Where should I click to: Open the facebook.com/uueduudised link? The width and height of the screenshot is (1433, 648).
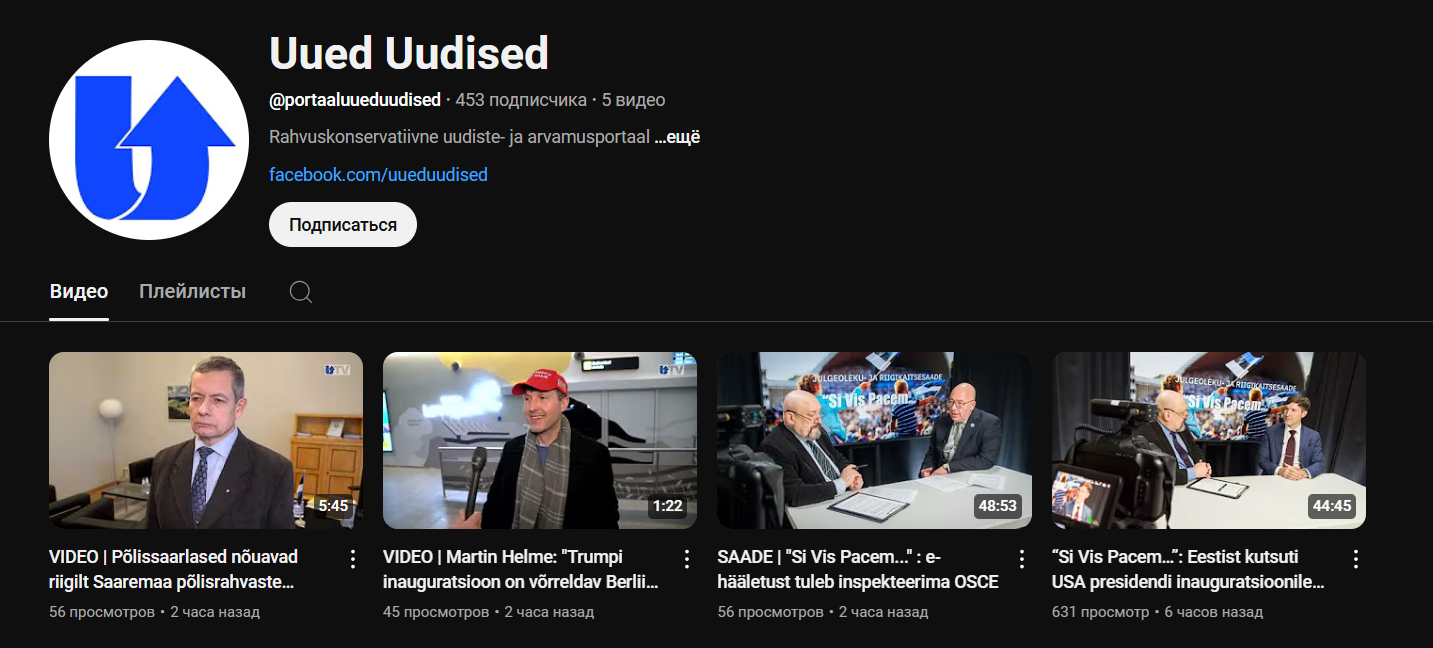coord(378,175)
